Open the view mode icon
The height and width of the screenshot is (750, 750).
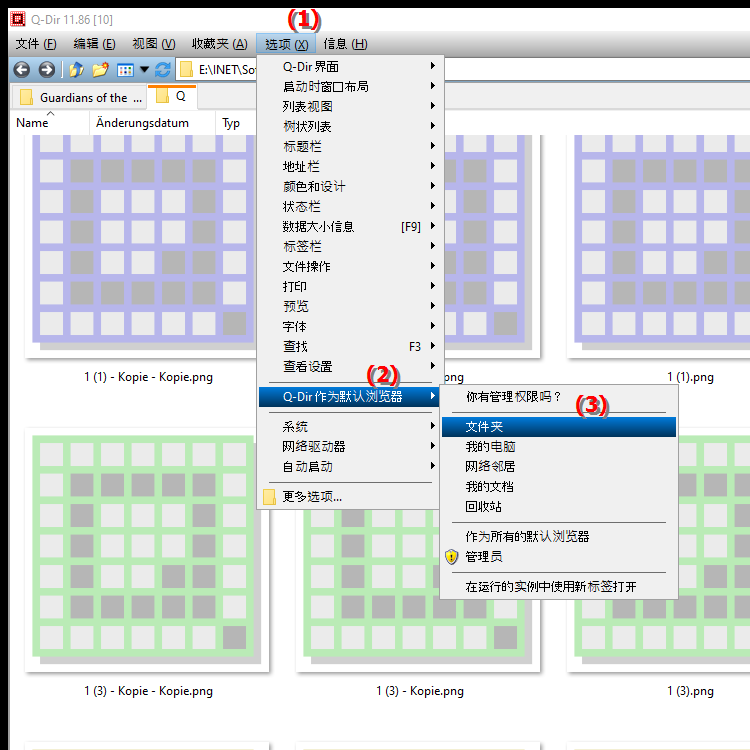click(125, 70)
